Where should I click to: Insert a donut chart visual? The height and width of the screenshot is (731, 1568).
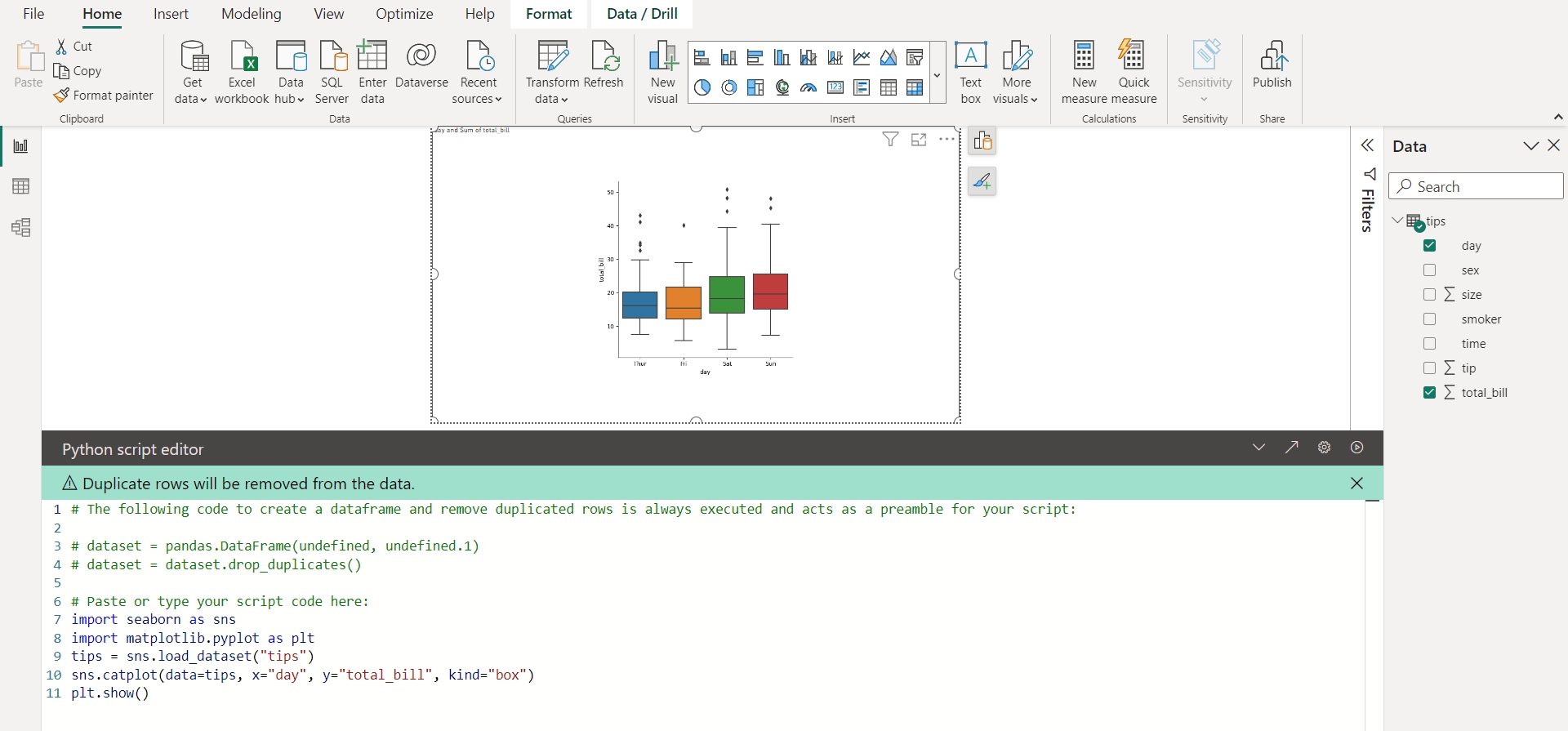point(728,87)
